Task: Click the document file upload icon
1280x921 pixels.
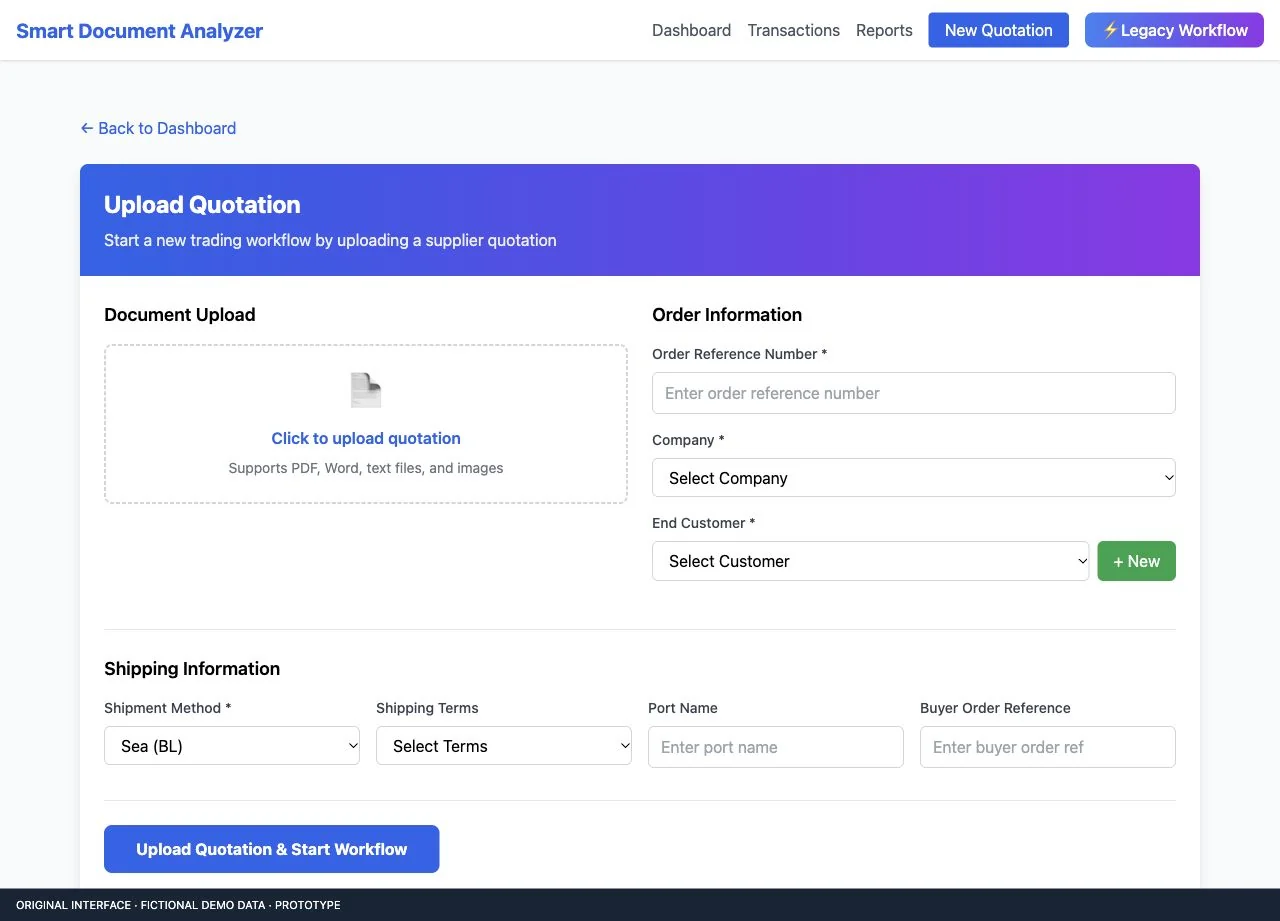Action: [366, 390]
